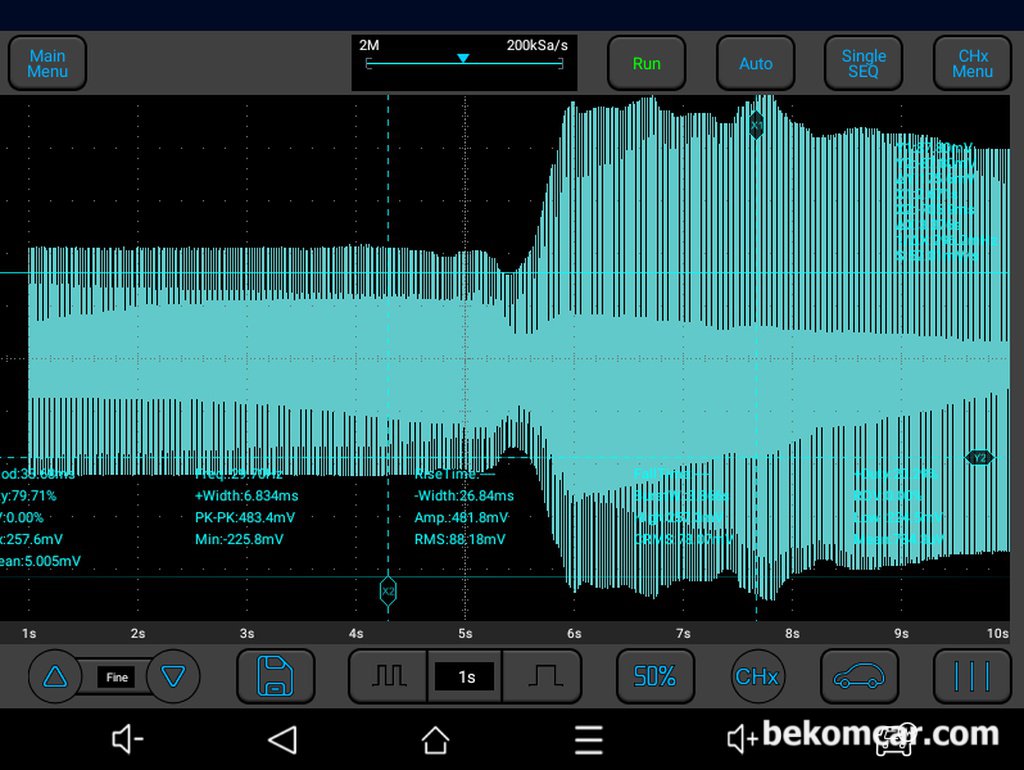Image resolution: width=1024 pixels, height=770 pixels.
Task: Tap the three vertical bars cursor icon
Action: coord(972,676)
